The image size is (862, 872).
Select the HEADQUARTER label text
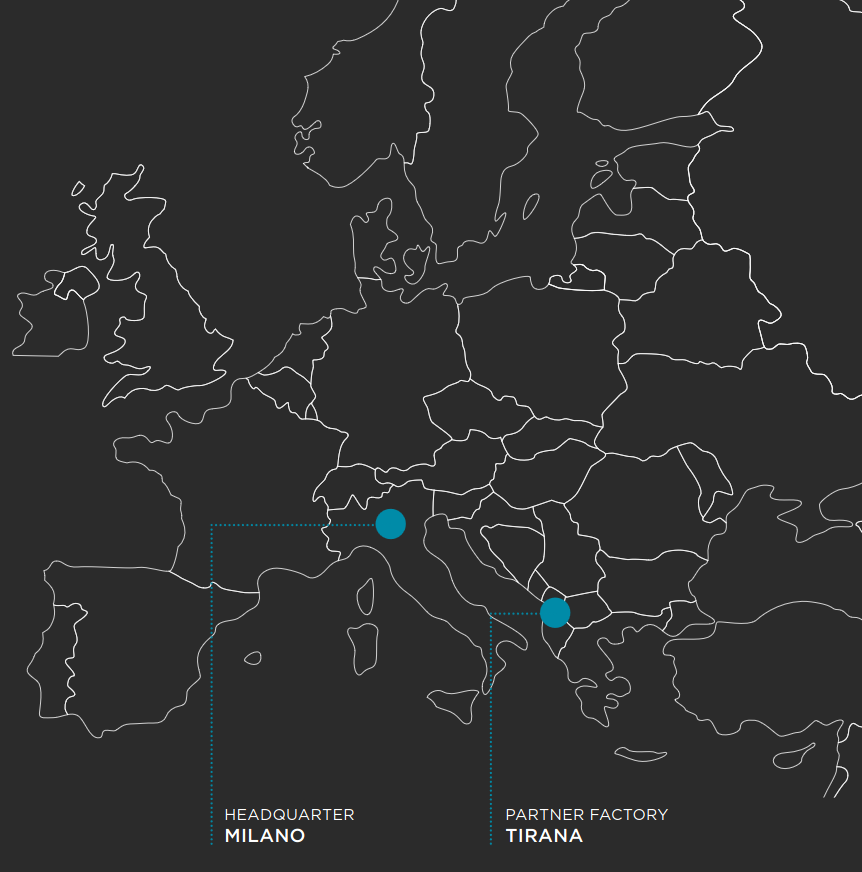tap(289, 815)
